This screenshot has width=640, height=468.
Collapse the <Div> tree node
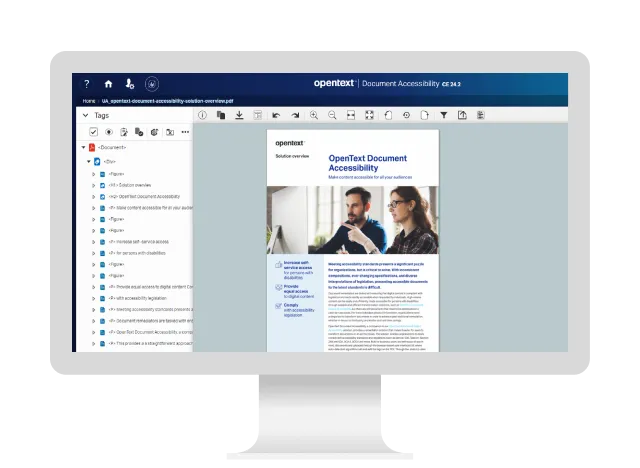pyautogui.click(x=89, y=162)
